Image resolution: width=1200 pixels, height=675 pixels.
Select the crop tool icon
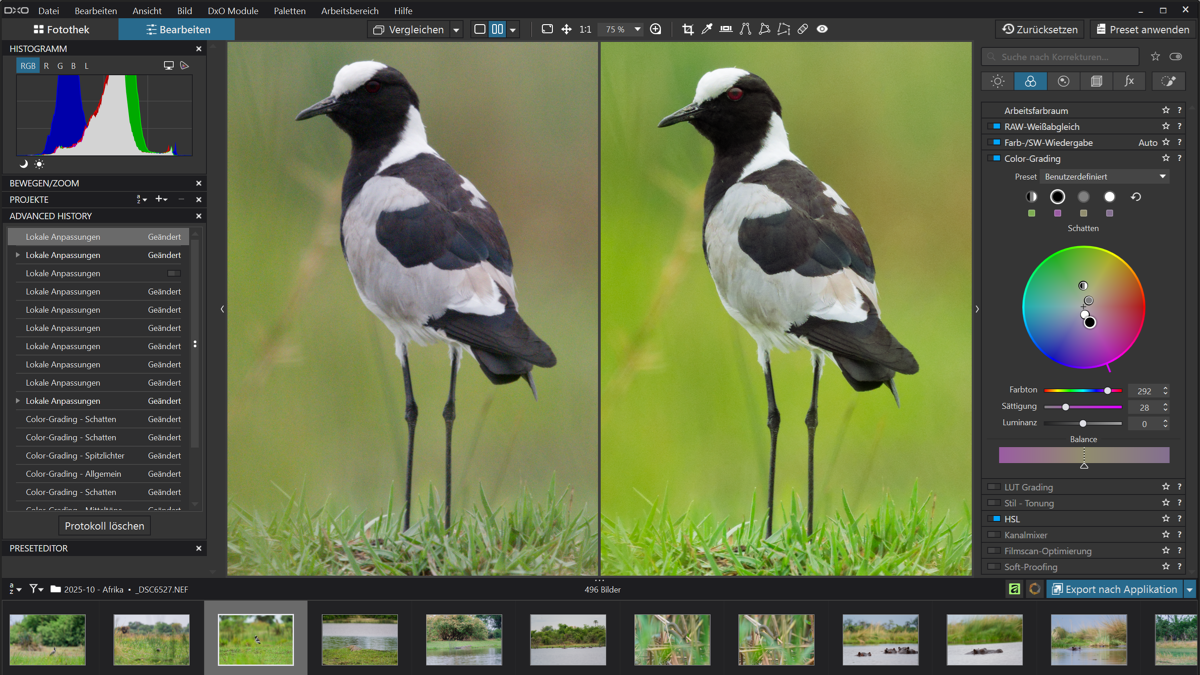point(687,30)
